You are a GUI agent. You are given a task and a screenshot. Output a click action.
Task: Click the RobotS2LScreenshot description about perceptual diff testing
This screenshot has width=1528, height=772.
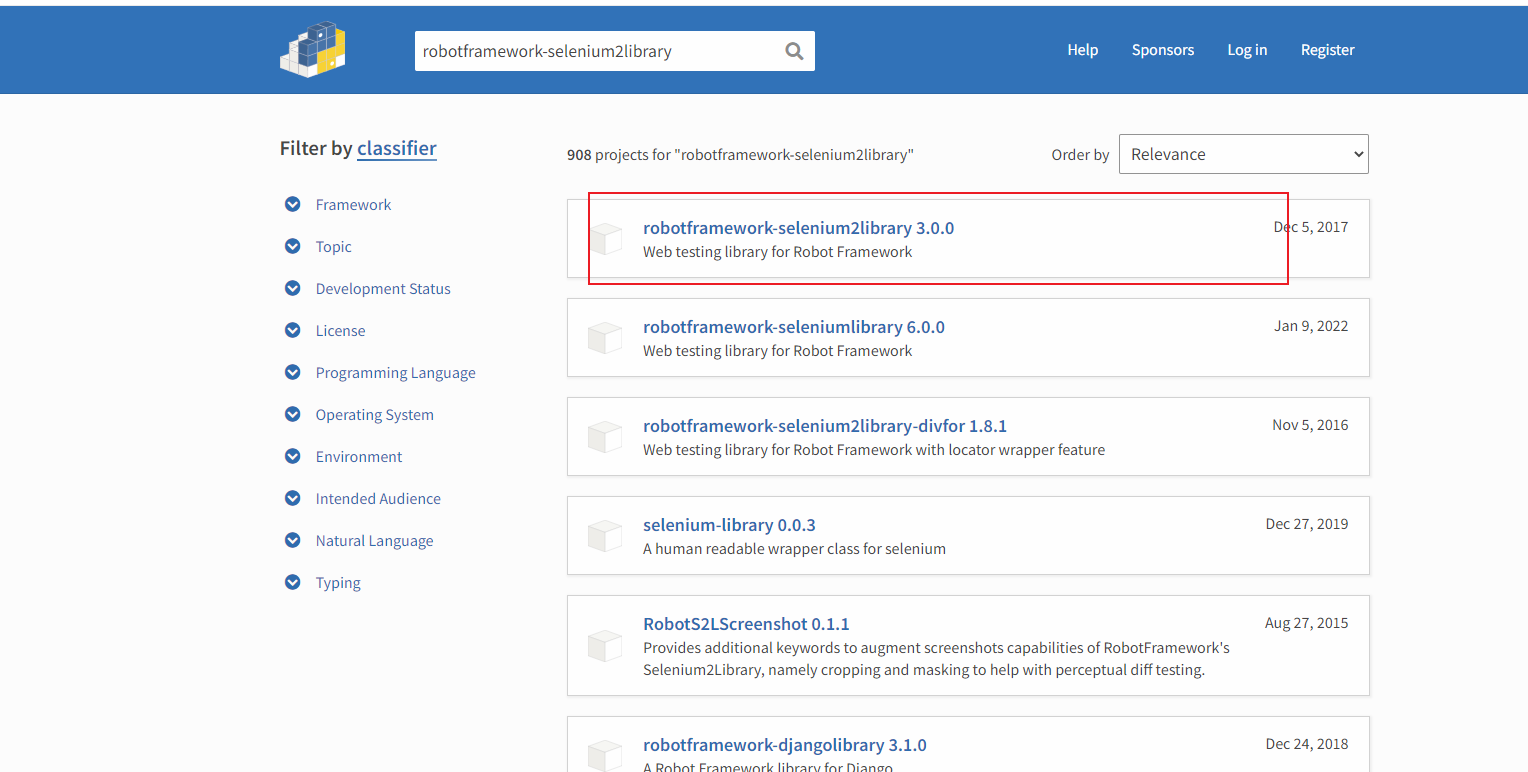936,659
